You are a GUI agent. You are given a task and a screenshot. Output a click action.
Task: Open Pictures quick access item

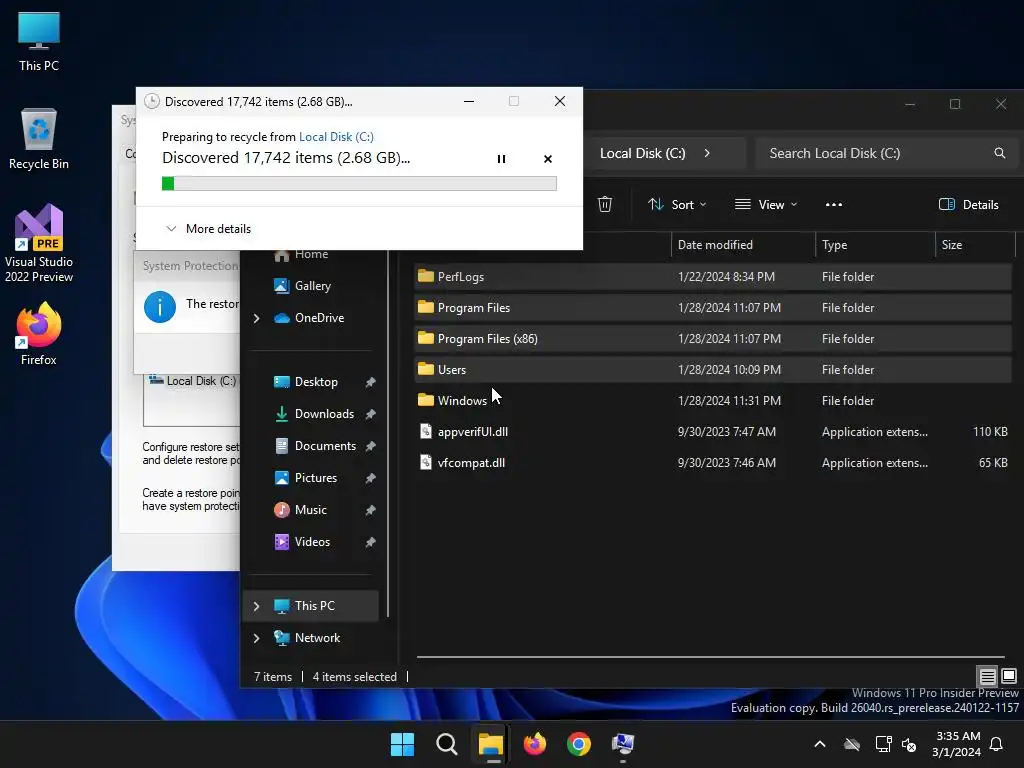(x=305, y=477)
